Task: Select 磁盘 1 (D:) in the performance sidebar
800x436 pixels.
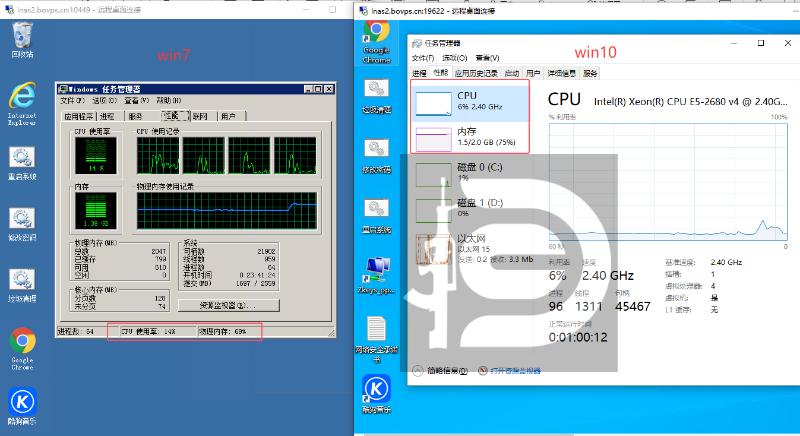Action: coord(470,209)
